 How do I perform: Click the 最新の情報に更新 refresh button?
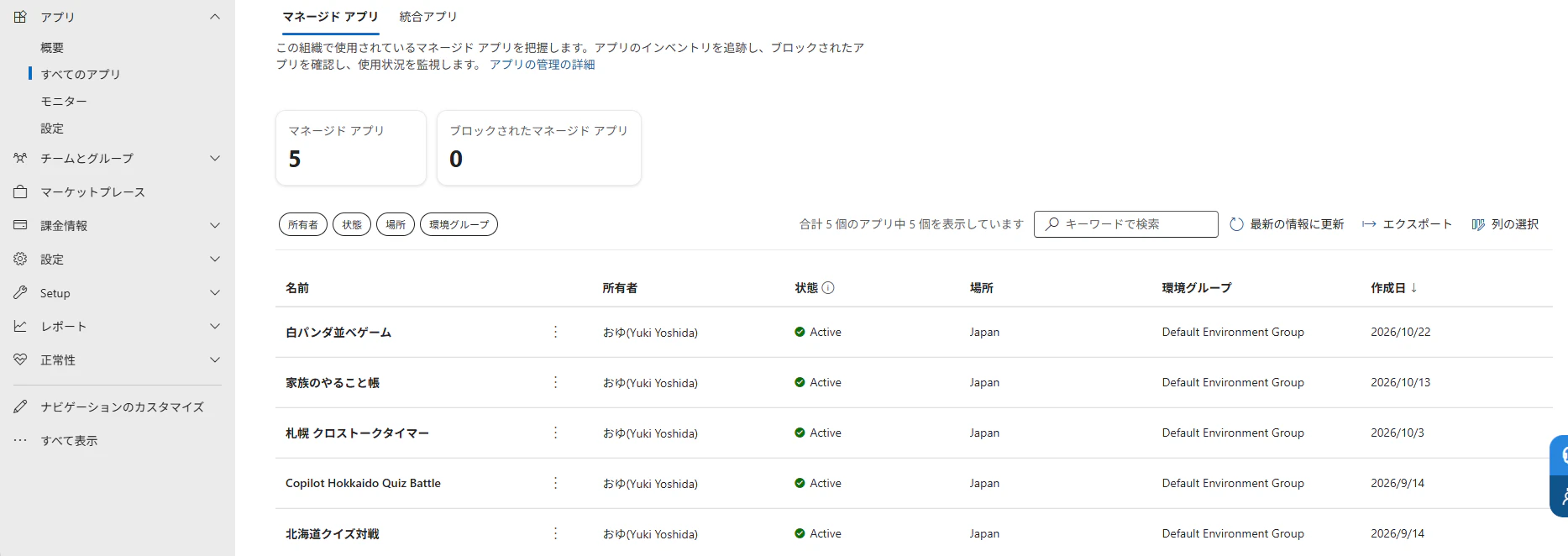(1287, 224)
